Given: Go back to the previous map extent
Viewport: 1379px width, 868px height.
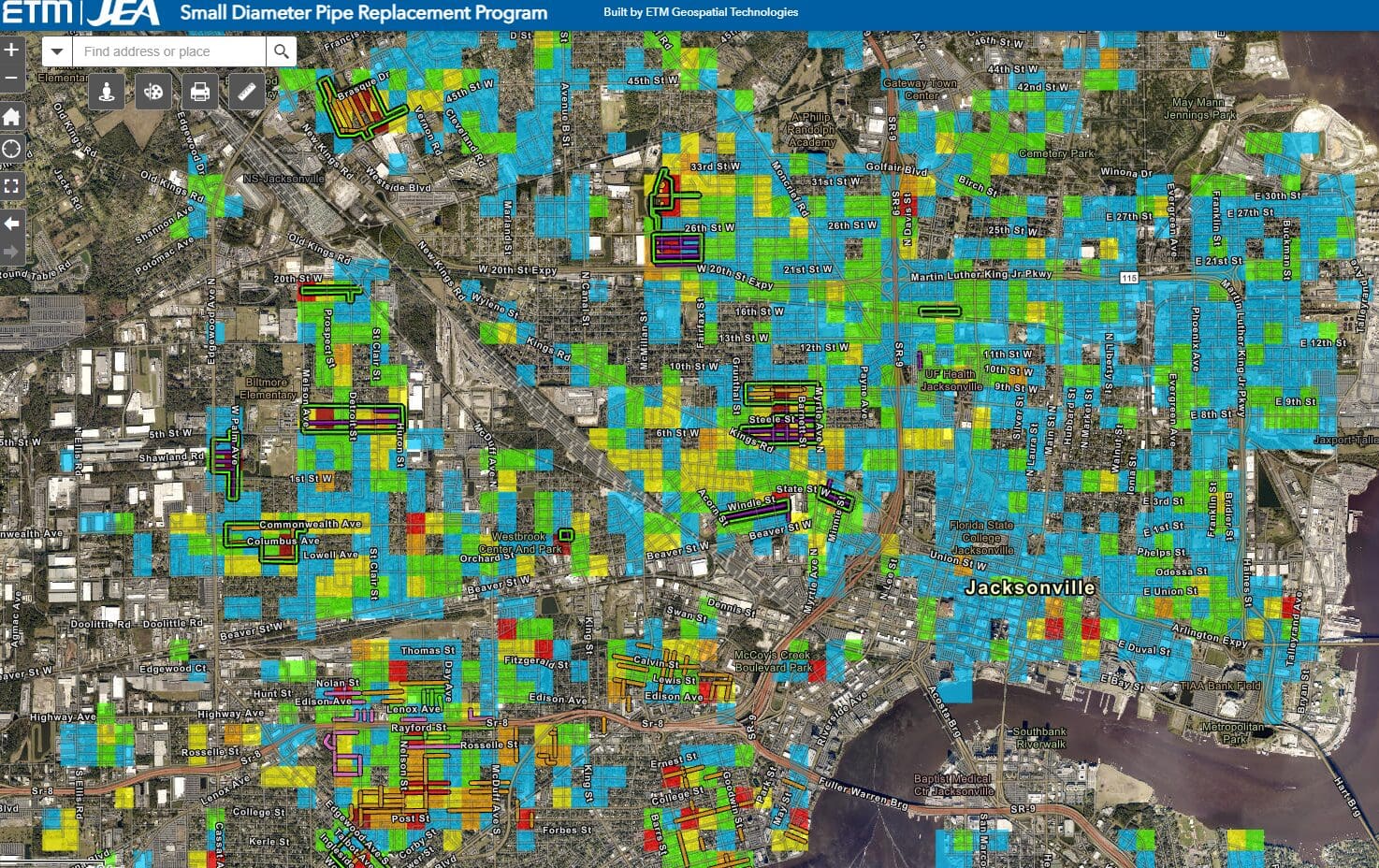Looking at the screenshot, I should 11,224.
